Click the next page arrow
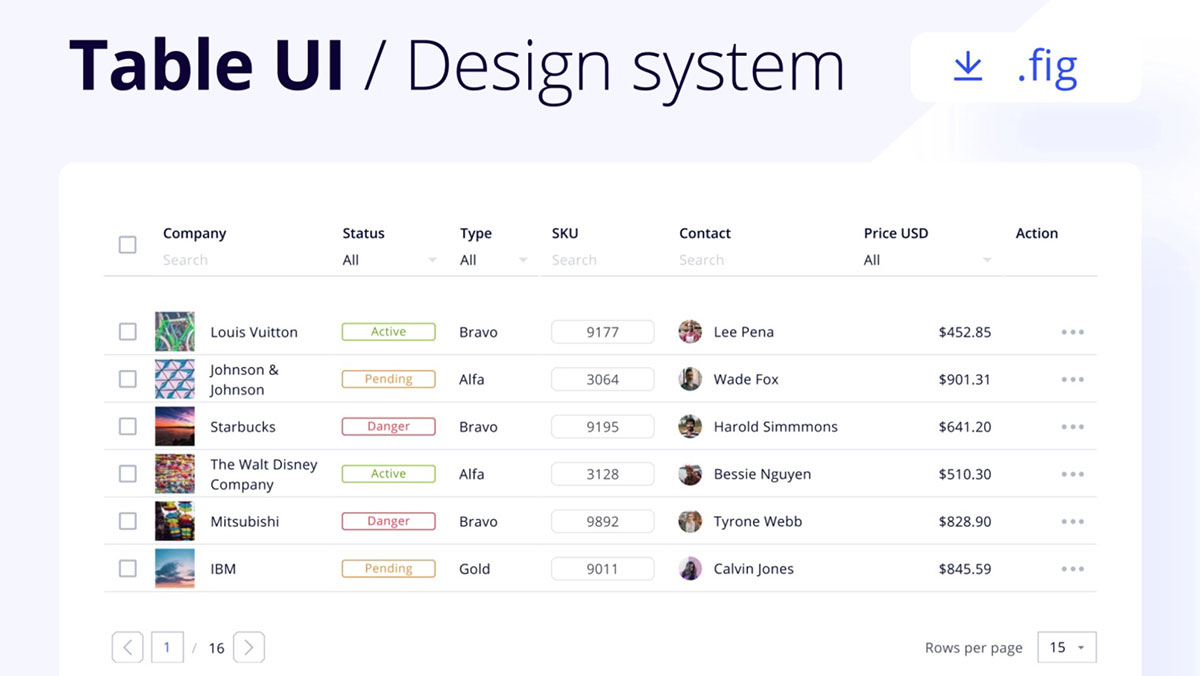The height and width of the screenshot is (676, 1200). [x=248, y=647]
